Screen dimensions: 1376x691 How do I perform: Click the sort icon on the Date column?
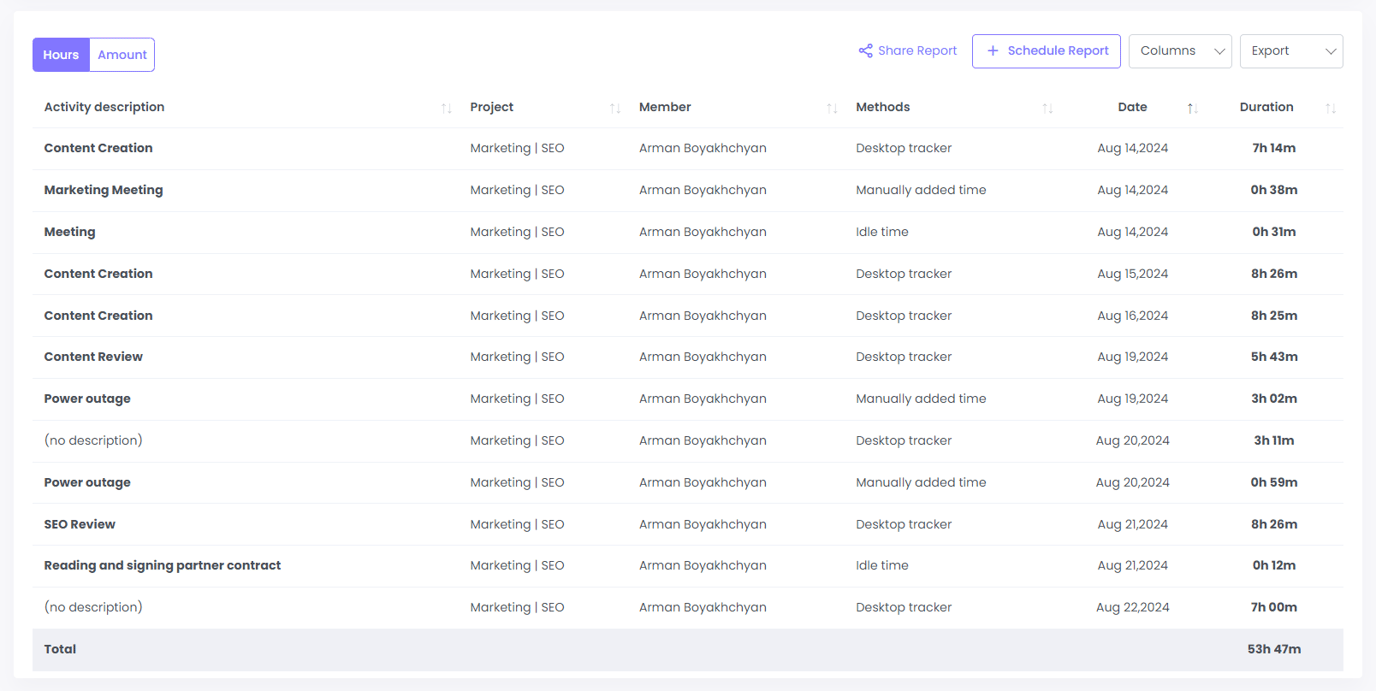click(1193, 107)
